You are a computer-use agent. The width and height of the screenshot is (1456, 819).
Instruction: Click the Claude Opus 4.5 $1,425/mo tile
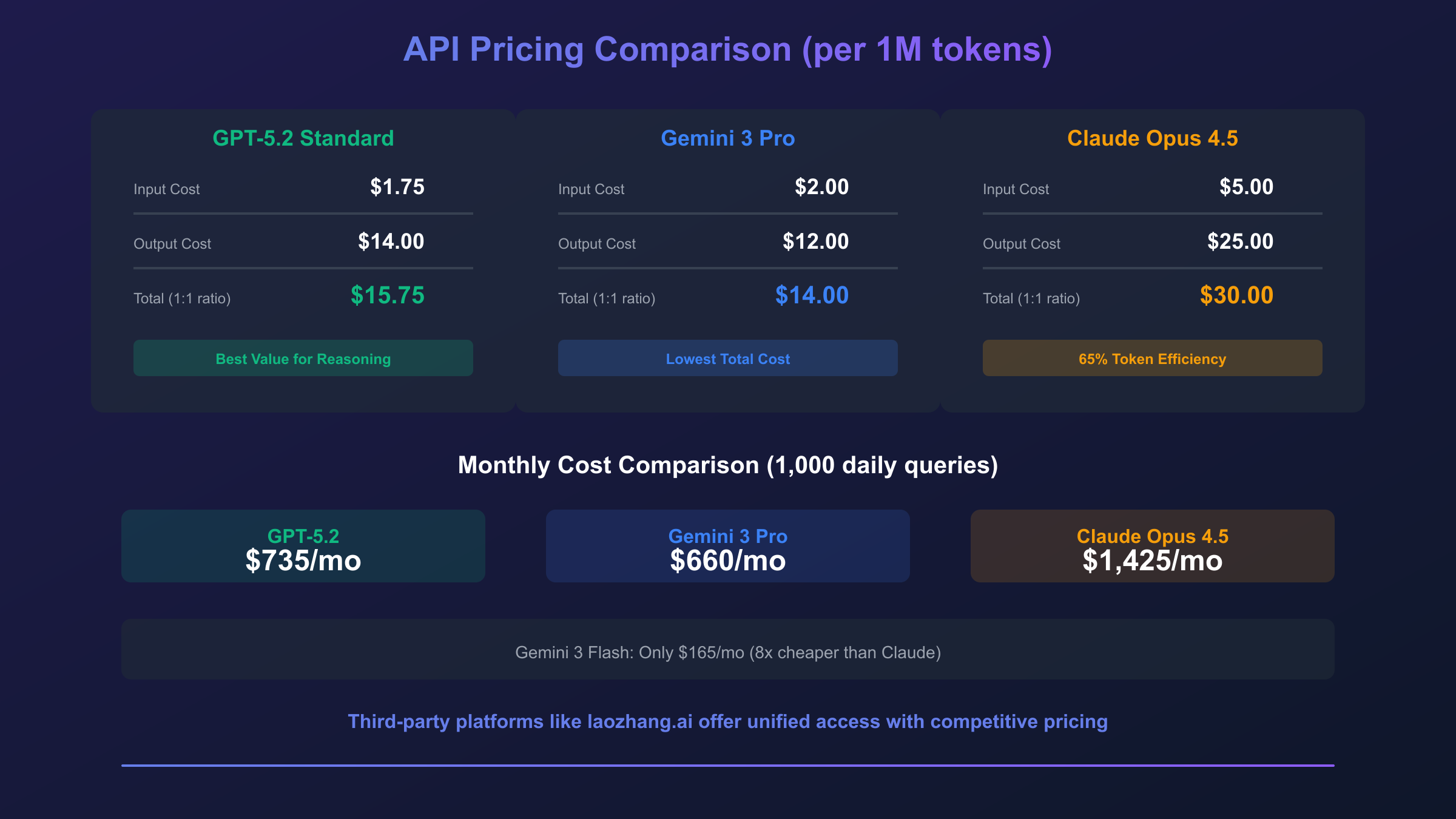[x=1153, y=547]
